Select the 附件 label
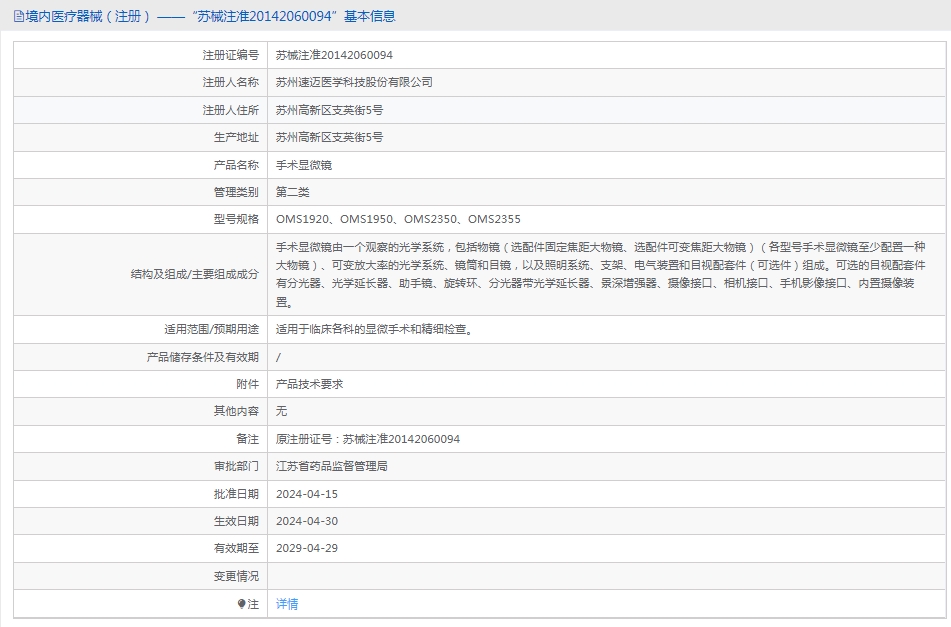This screenshot has height=627, width=951. coord(247,384)
